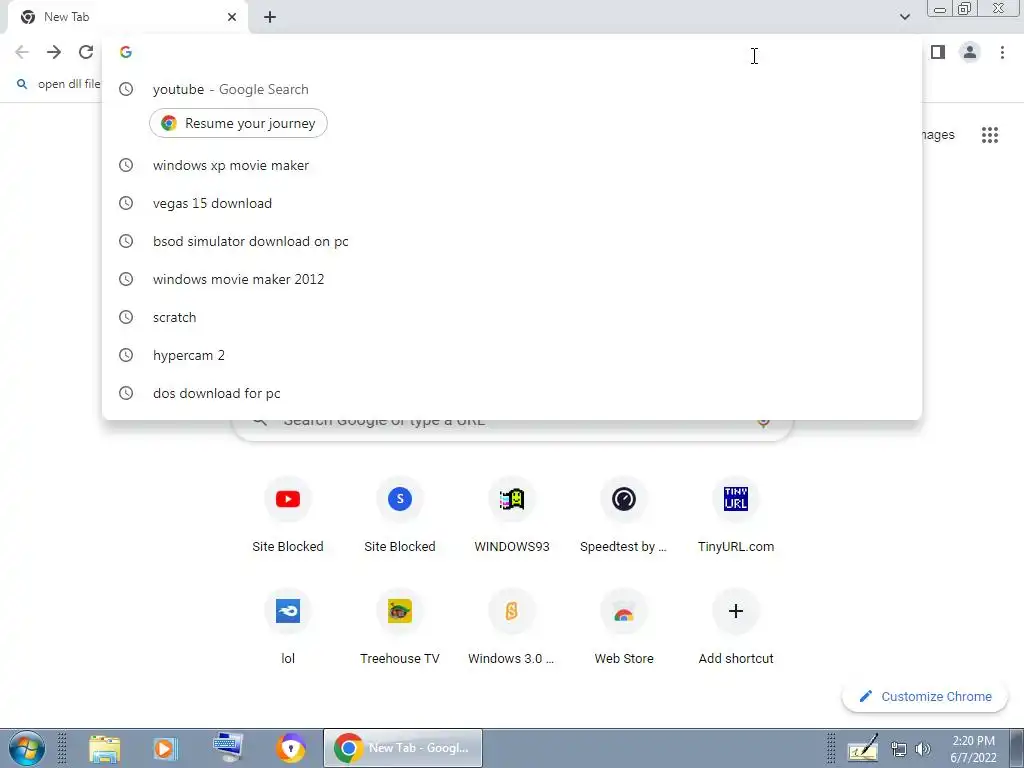
Task: Open the Chrome three-dot menu
Action: [x=1002, y=52]
